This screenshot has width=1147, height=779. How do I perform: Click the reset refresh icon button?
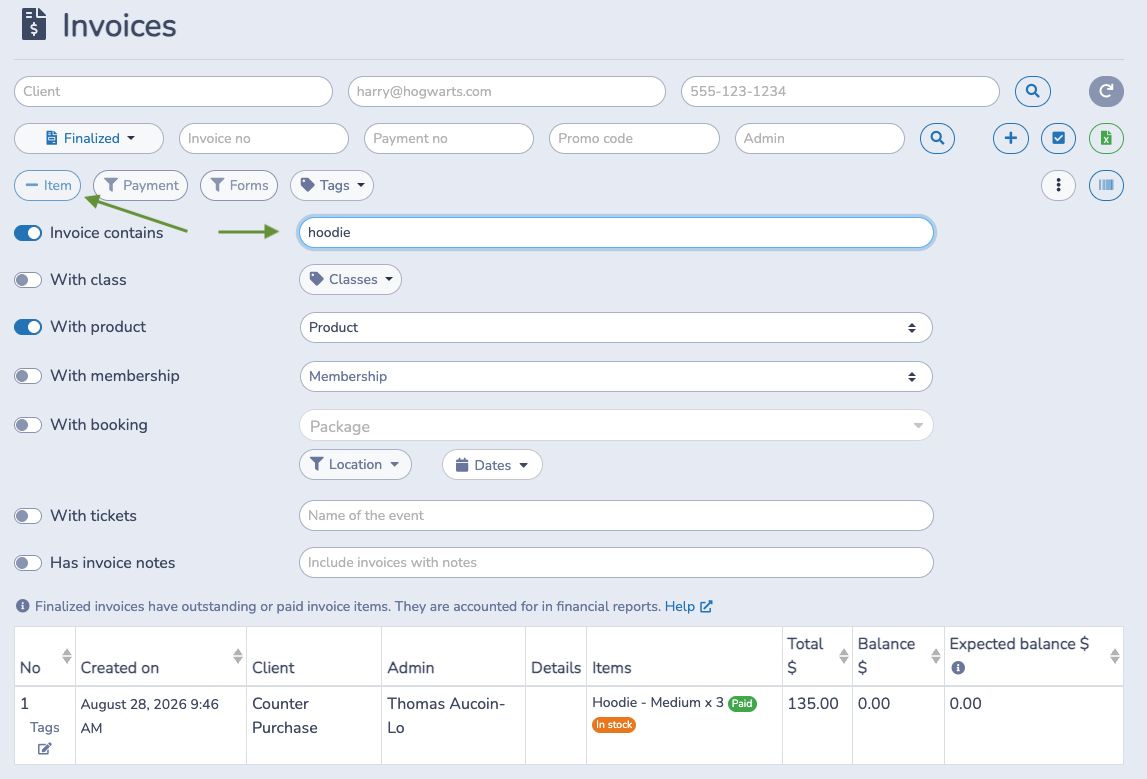pos(1106,91)
